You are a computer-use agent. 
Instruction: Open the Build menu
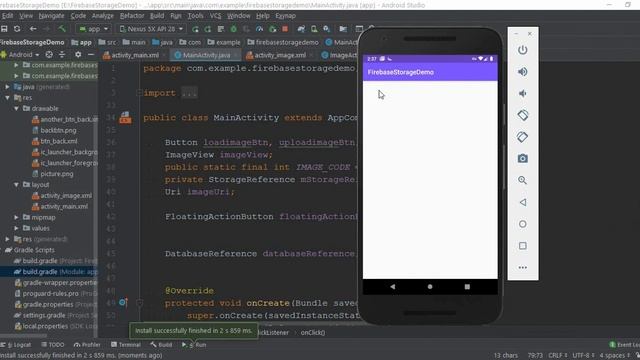pyautogui.click(x=157, y=16)
